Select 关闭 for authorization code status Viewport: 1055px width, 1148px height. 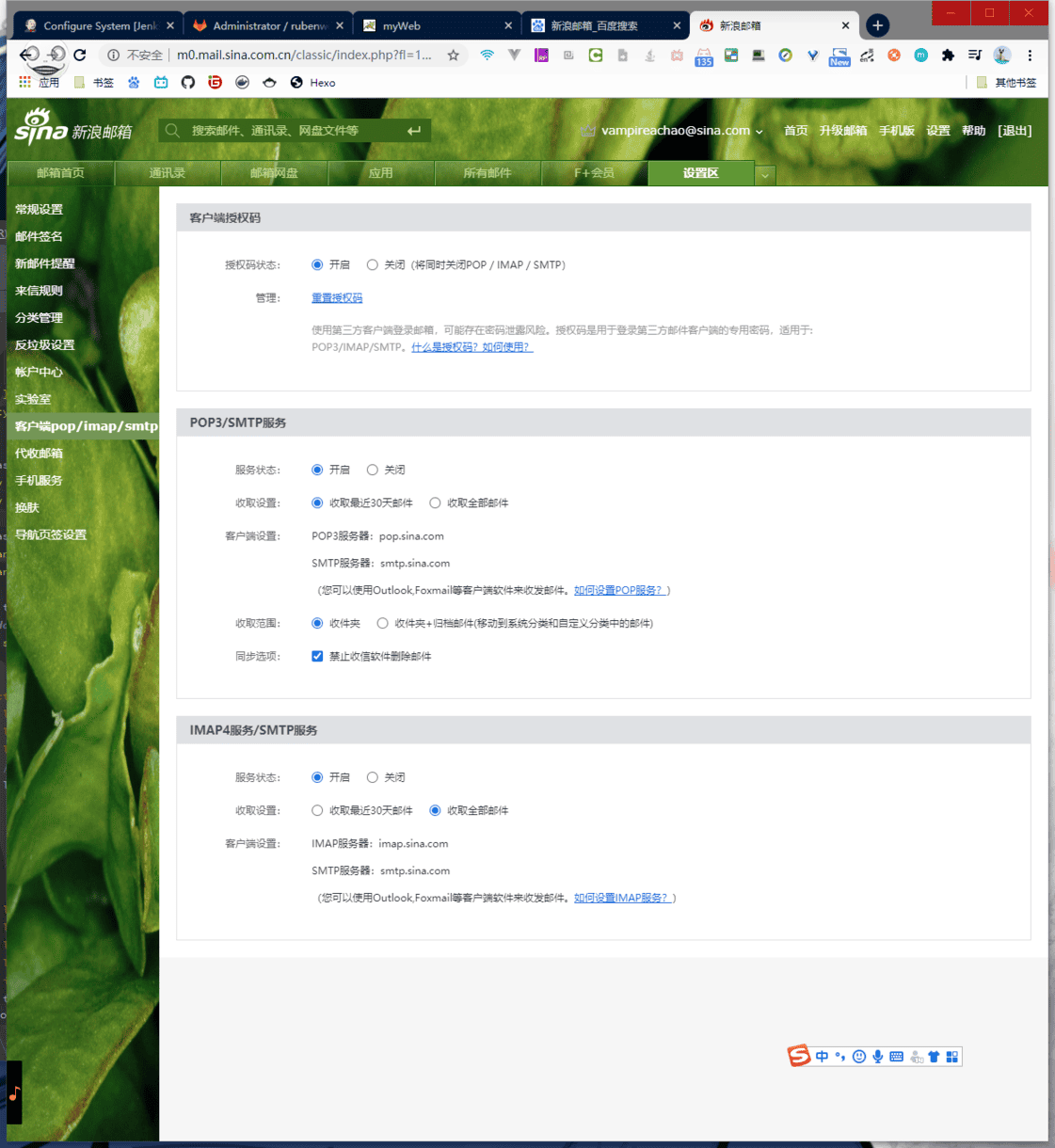coord(373,265)
